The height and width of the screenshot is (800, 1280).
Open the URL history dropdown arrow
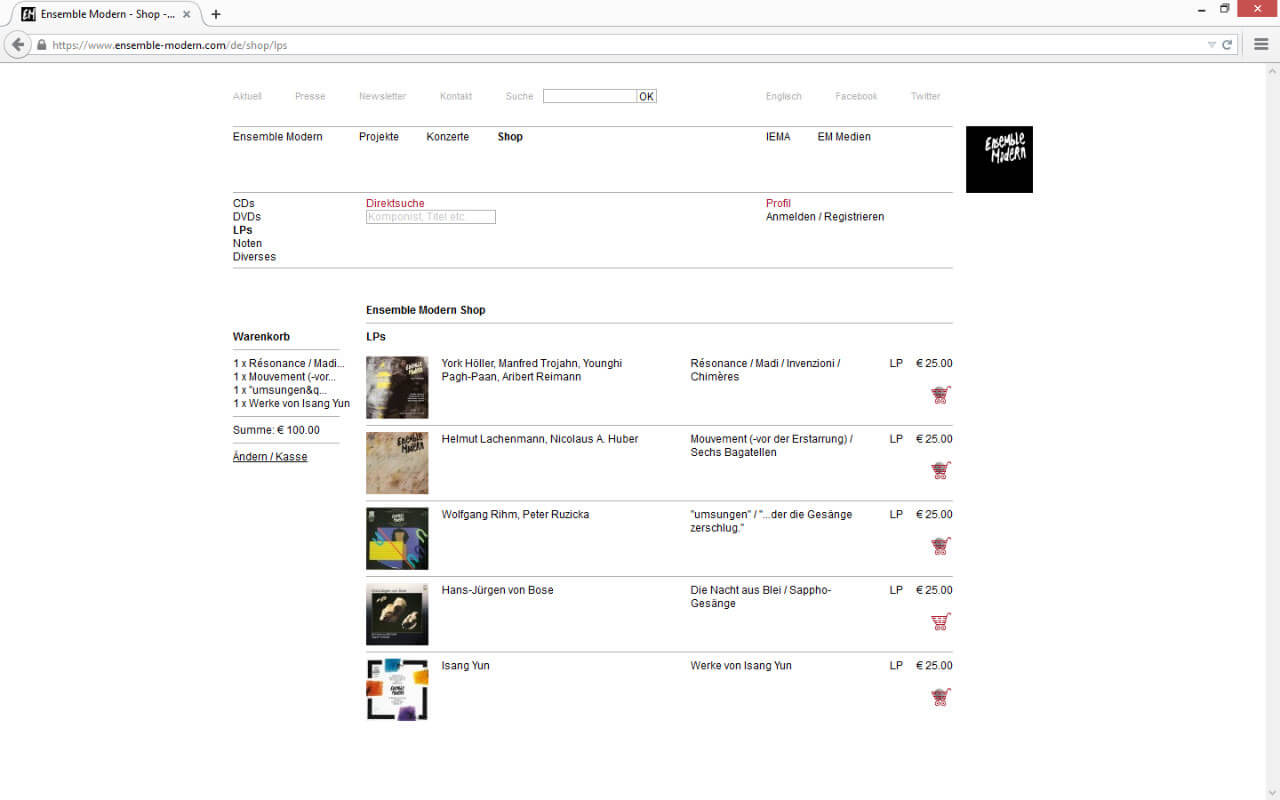click(x=1212, y=45)
